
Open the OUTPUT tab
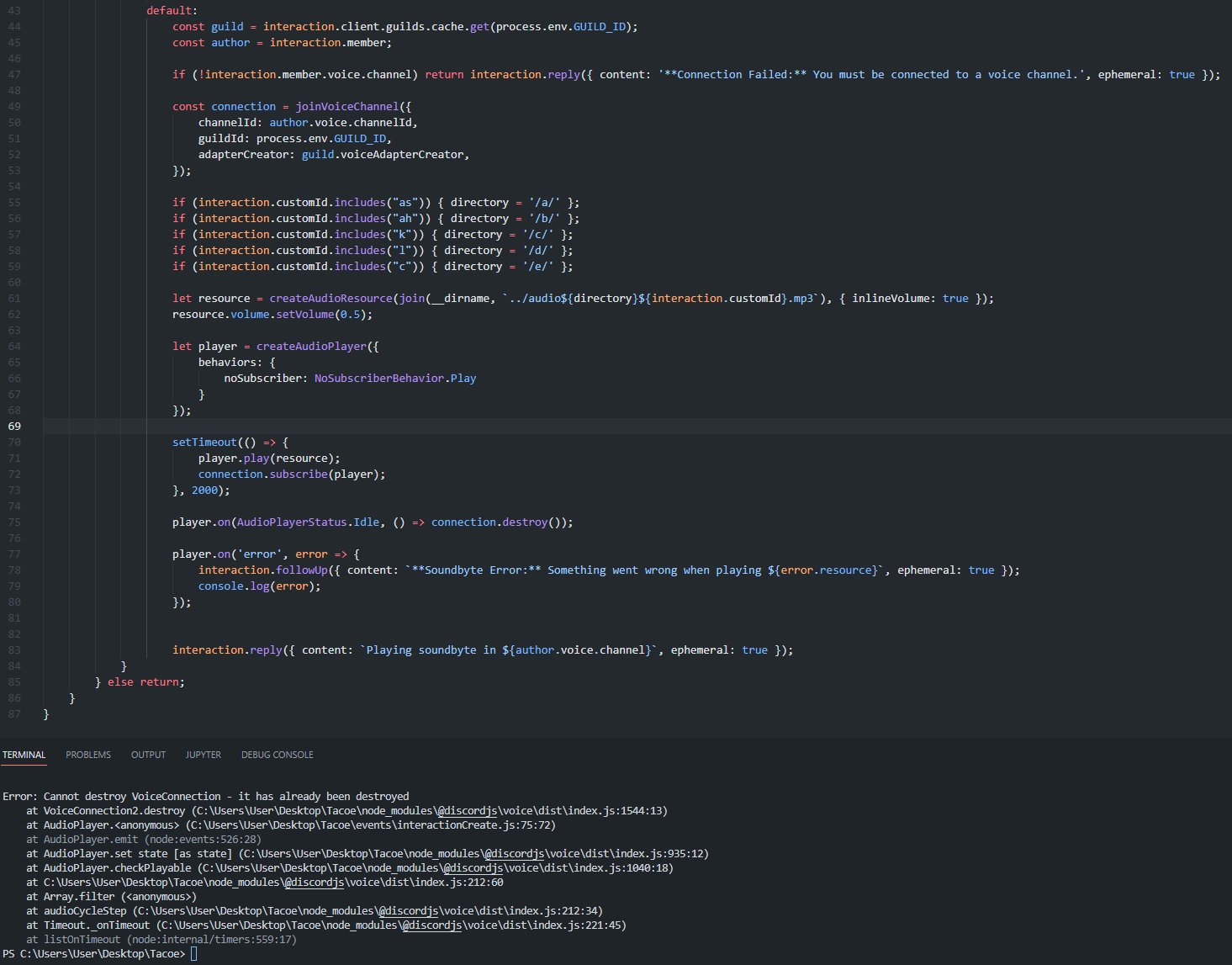[x=148, y=755]
